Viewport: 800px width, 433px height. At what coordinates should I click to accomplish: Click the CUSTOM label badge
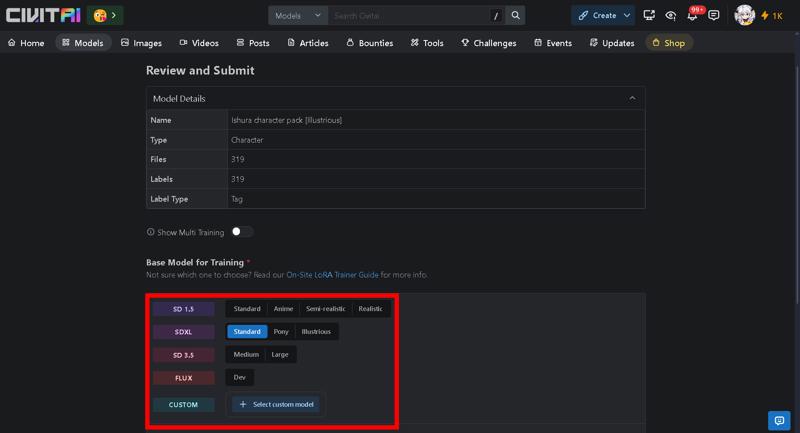coord(183,404)
